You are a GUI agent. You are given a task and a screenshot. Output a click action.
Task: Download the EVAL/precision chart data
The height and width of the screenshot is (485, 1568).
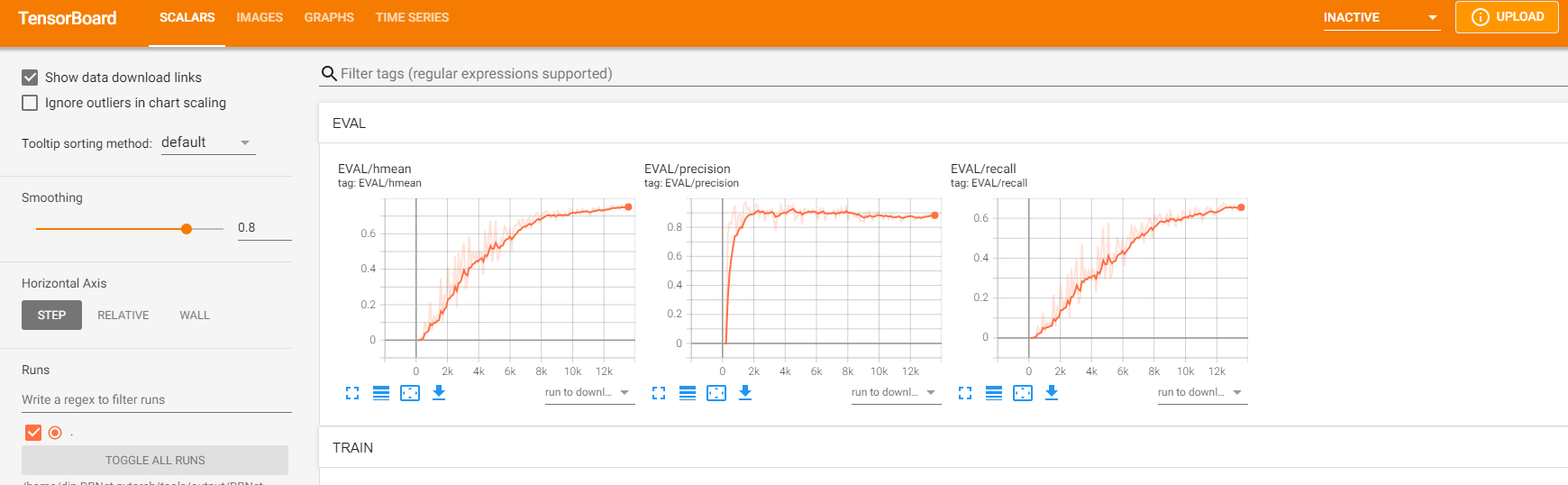[745, 393]
